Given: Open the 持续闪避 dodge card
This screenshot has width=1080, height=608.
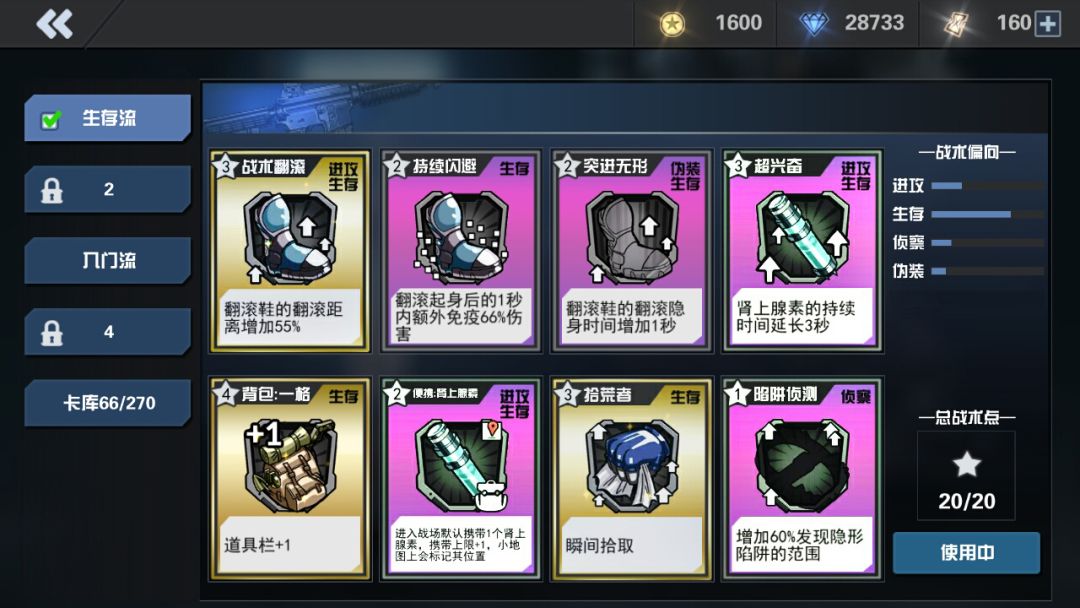Looking at the screenshot, I should [460, 251].
